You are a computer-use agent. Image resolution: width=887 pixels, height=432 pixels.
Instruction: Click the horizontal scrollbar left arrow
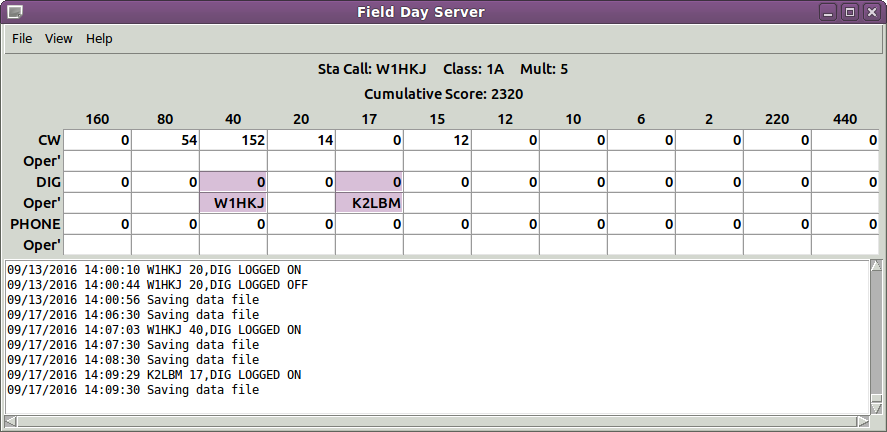pos(10,421)
